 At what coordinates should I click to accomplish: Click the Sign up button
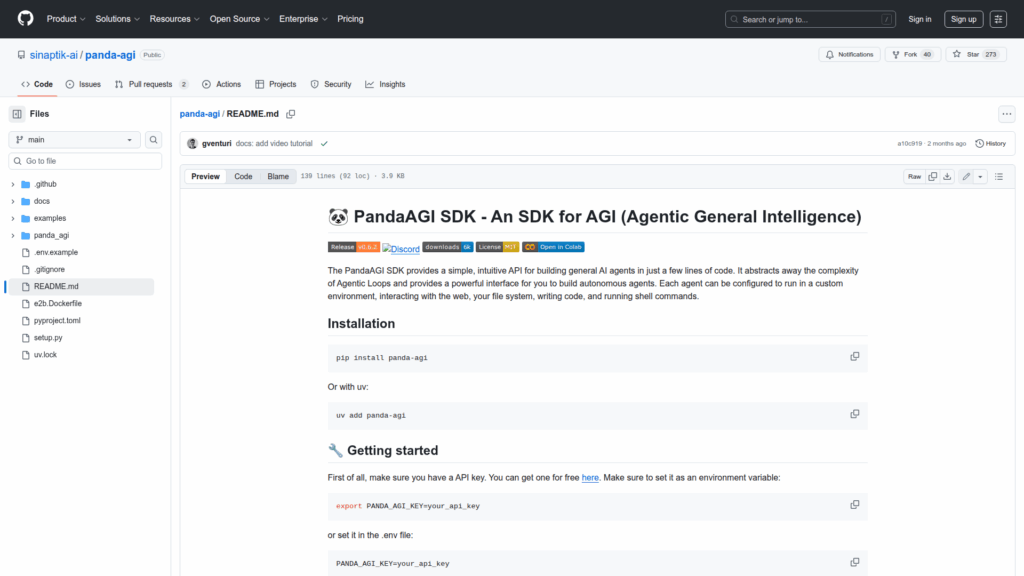point(963,19)
